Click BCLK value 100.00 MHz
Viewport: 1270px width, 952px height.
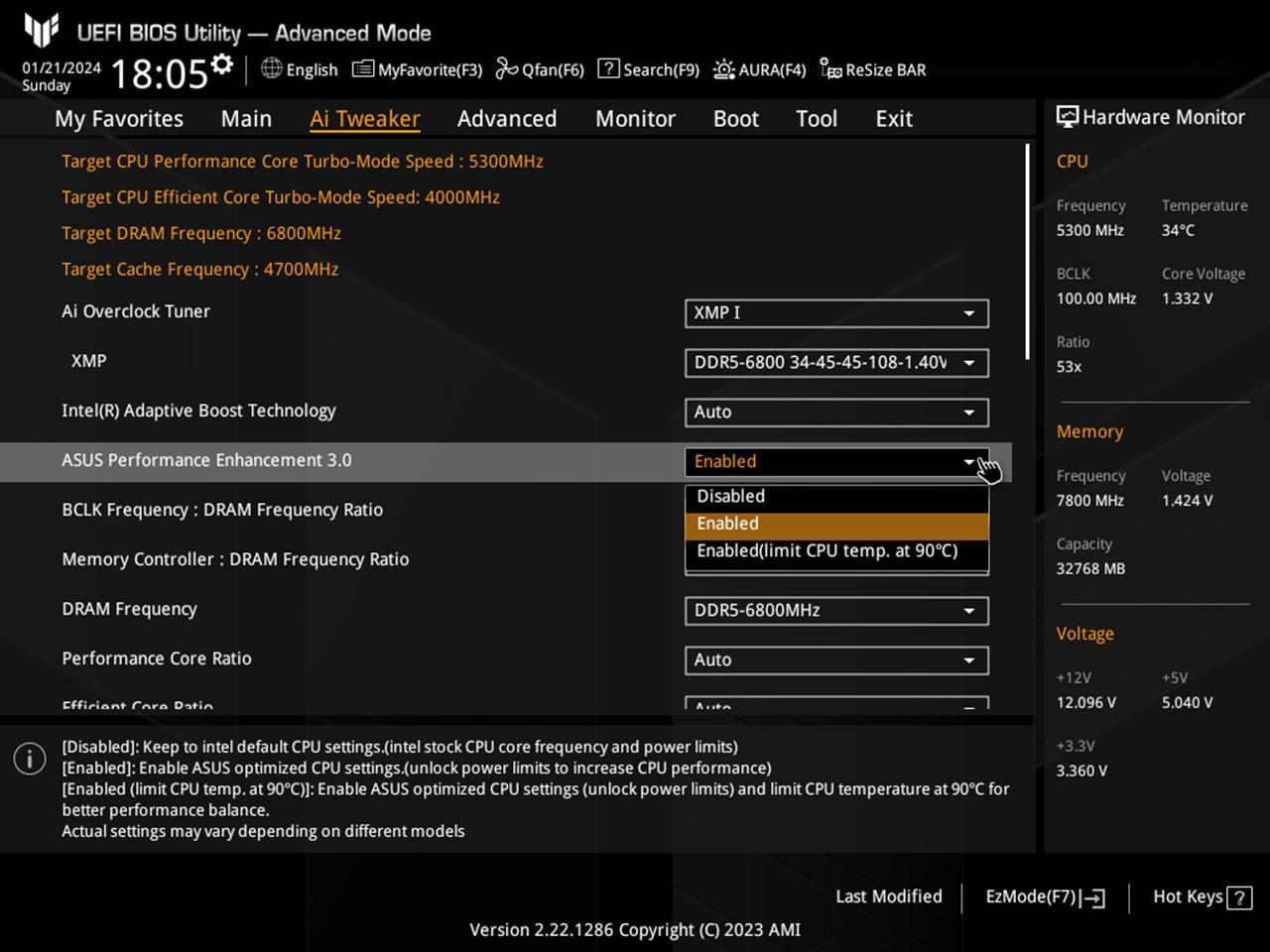(x=1096, y=298)
